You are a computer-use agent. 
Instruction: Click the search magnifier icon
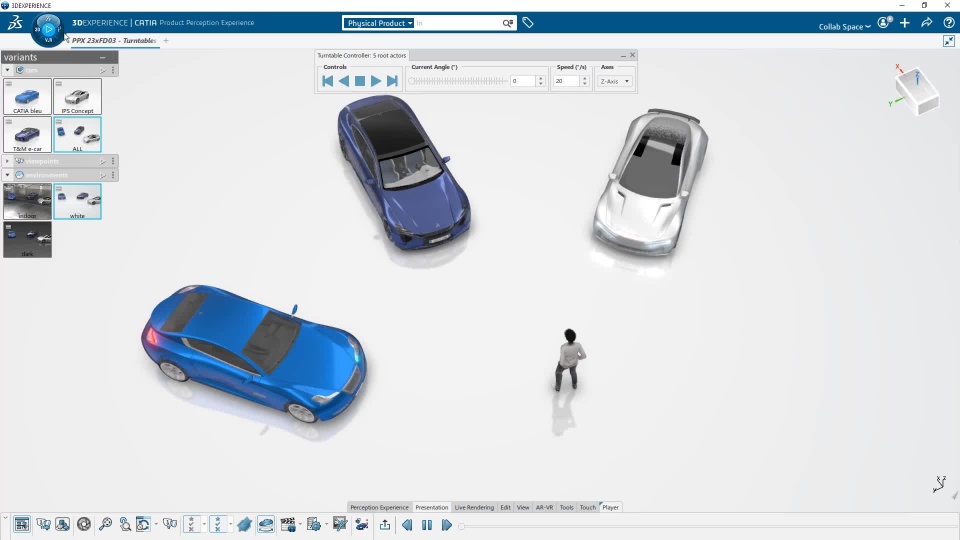click(508, 23)
